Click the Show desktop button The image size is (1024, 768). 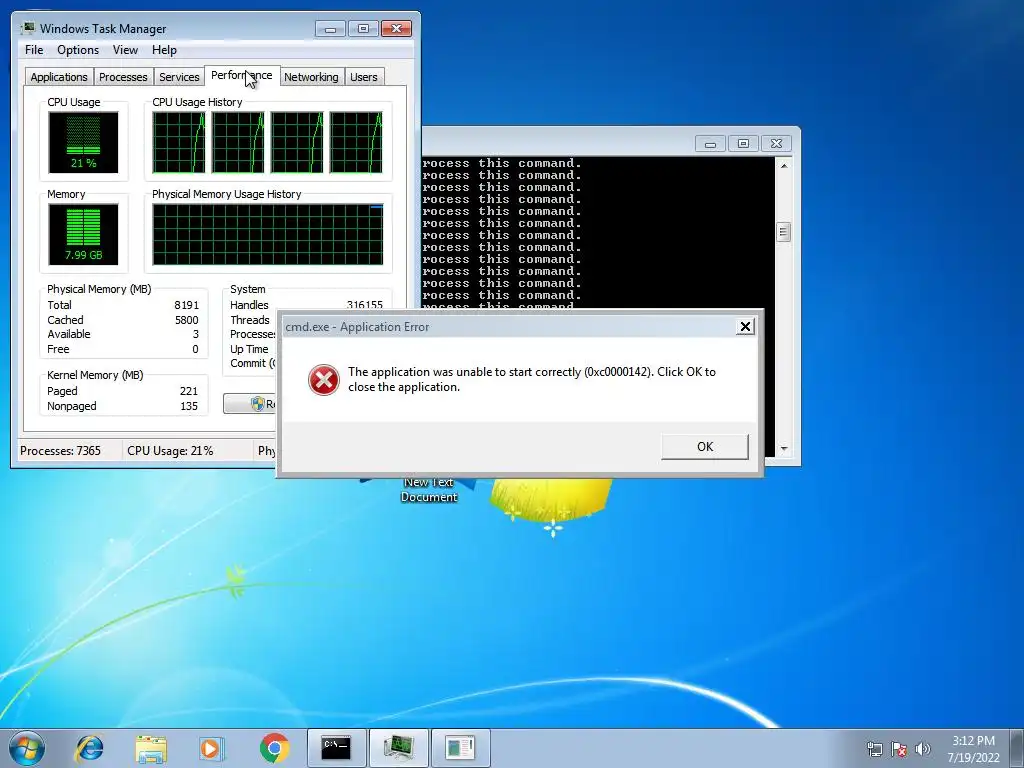[x=1017, y=748]
